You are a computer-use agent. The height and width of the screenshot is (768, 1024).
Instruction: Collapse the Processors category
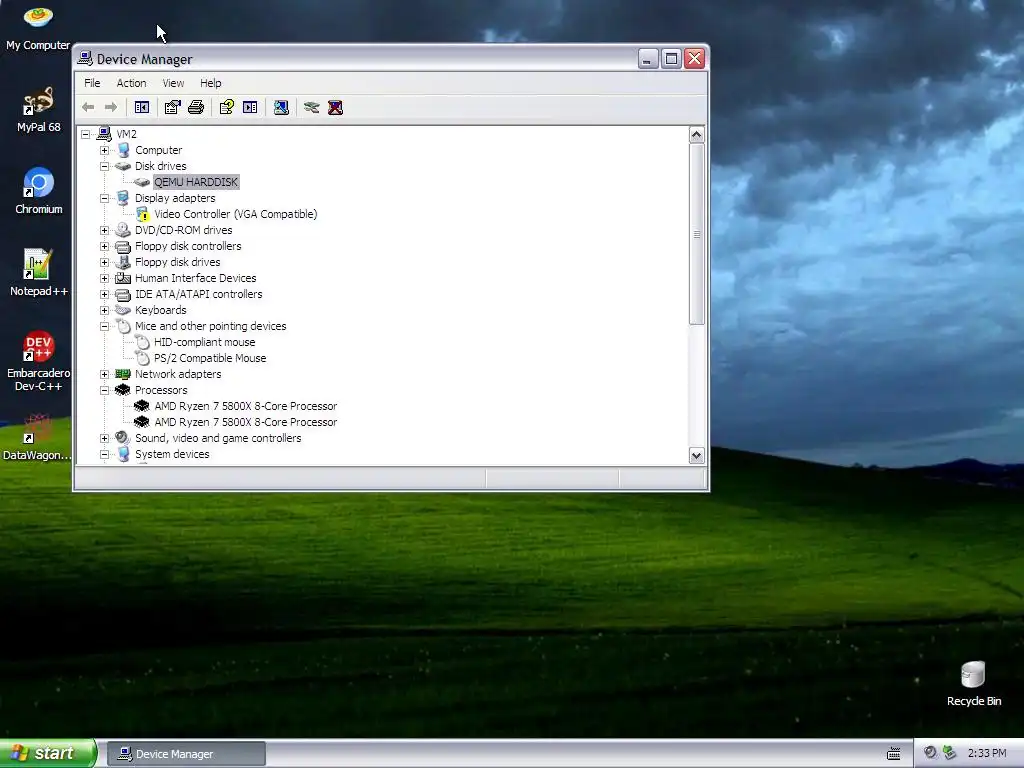click(104, 391)
